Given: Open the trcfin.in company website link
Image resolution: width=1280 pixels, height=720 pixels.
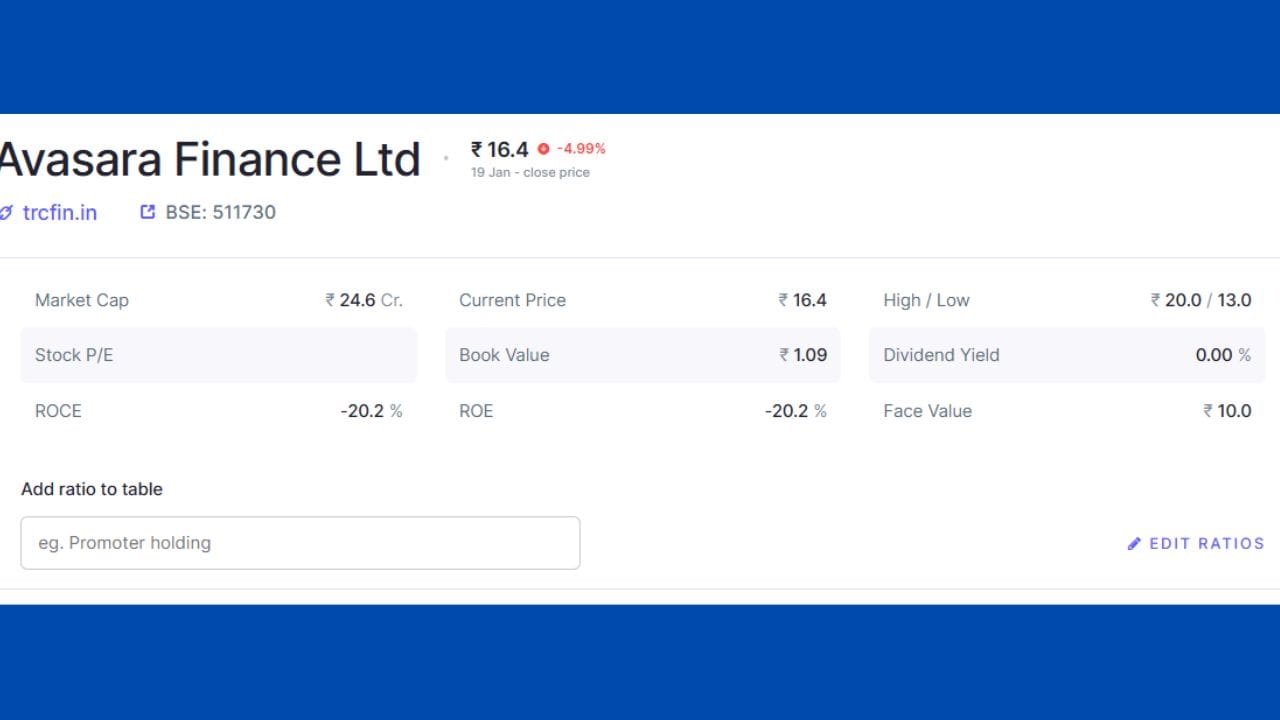Looking at the screenshot, I should [x=59, y=212].
